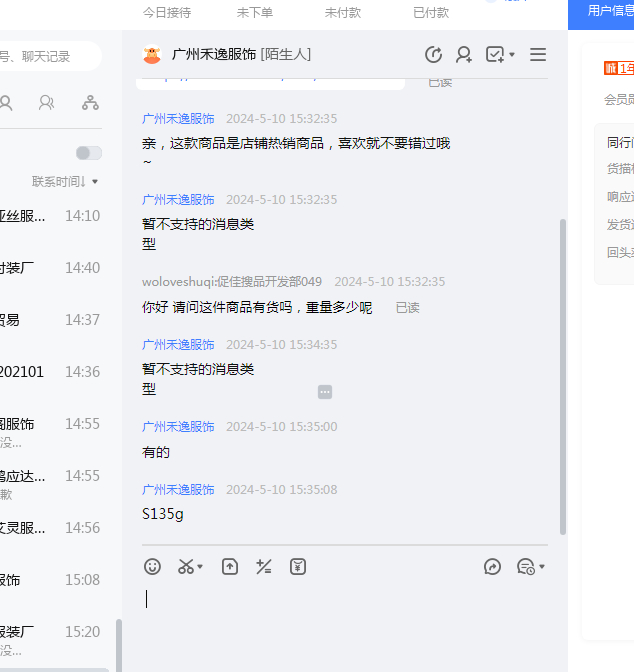Toggle the switch above contact list
The height and width of the screenshot is (672, 634).
click(89, 153)
